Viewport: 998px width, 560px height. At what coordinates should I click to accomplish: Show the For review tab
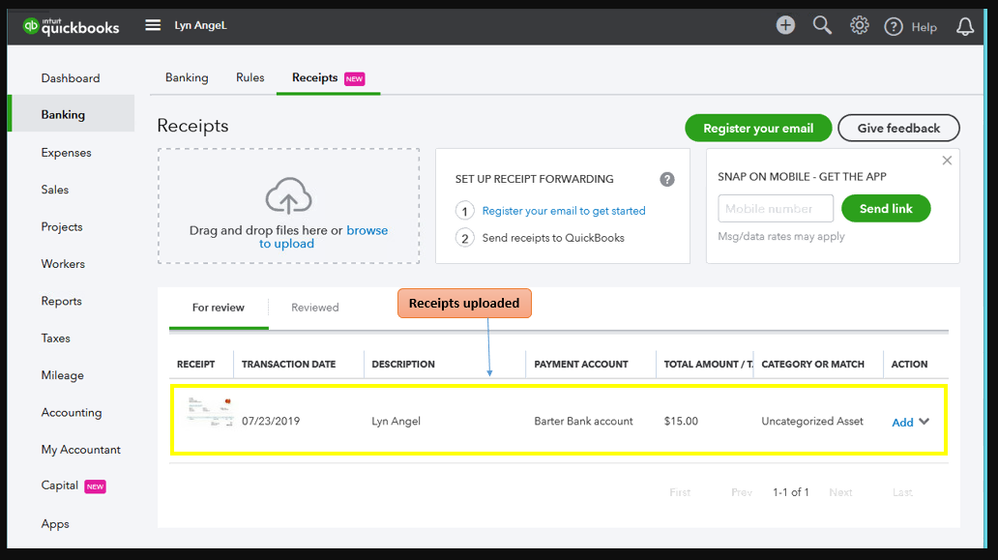tap(218, 307)
